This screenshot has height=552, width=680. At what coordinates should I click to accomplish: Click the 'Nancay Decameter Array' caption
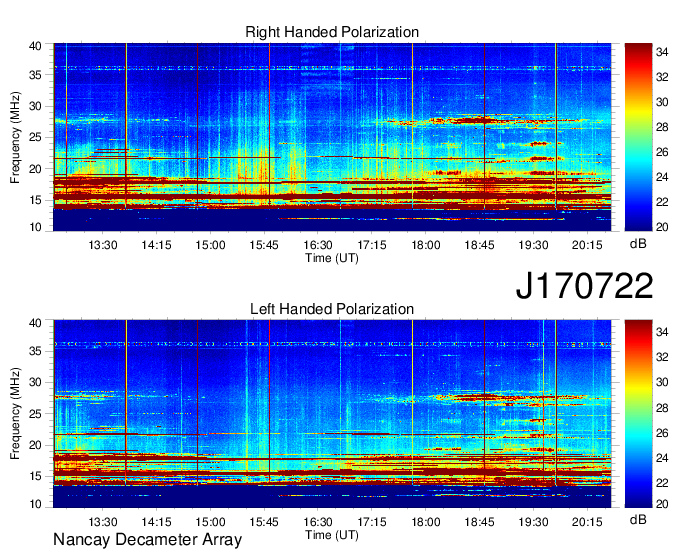pos(147,540)
